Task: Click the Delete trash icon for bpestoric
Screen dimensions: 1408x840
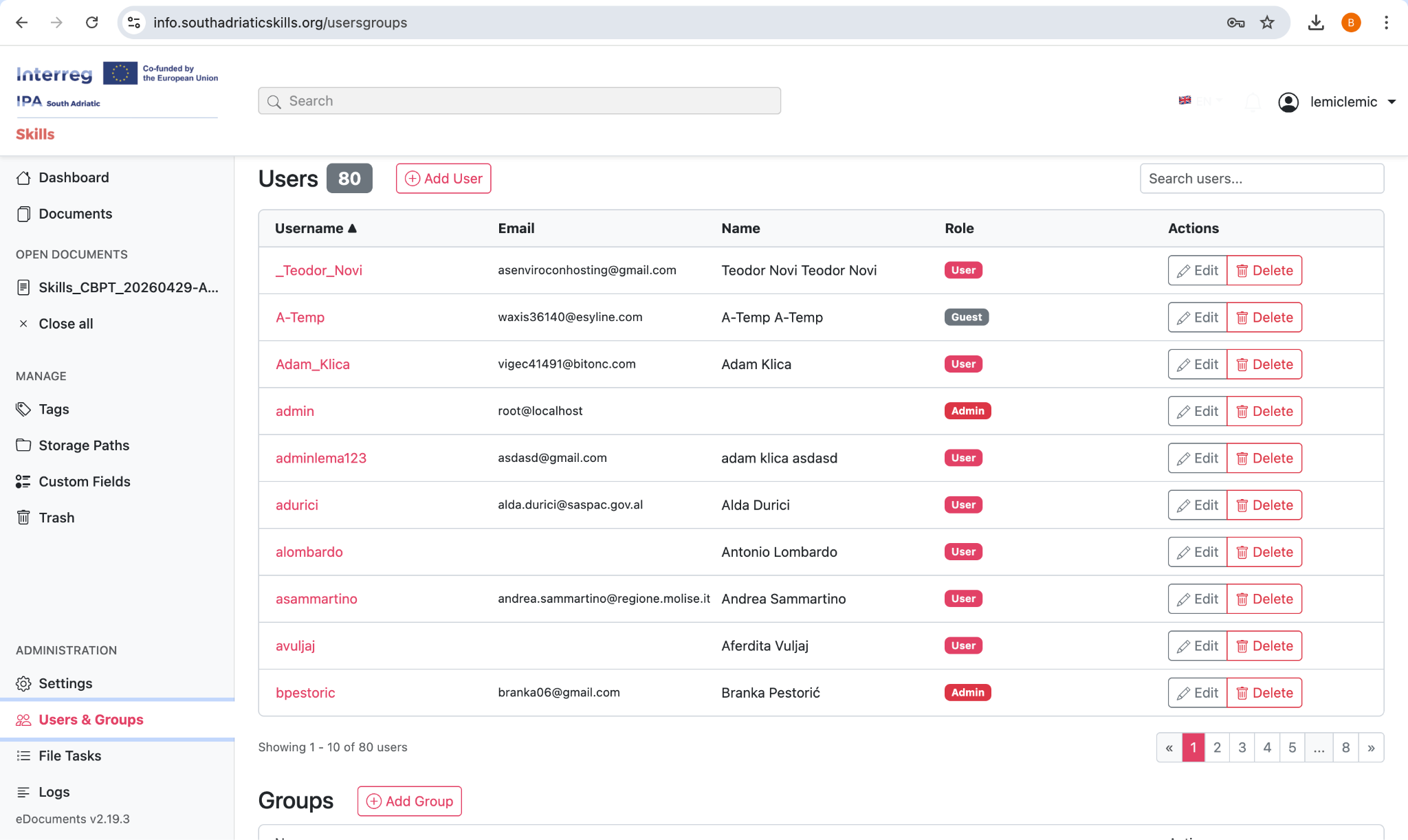Action: [x=1242, y=692]
